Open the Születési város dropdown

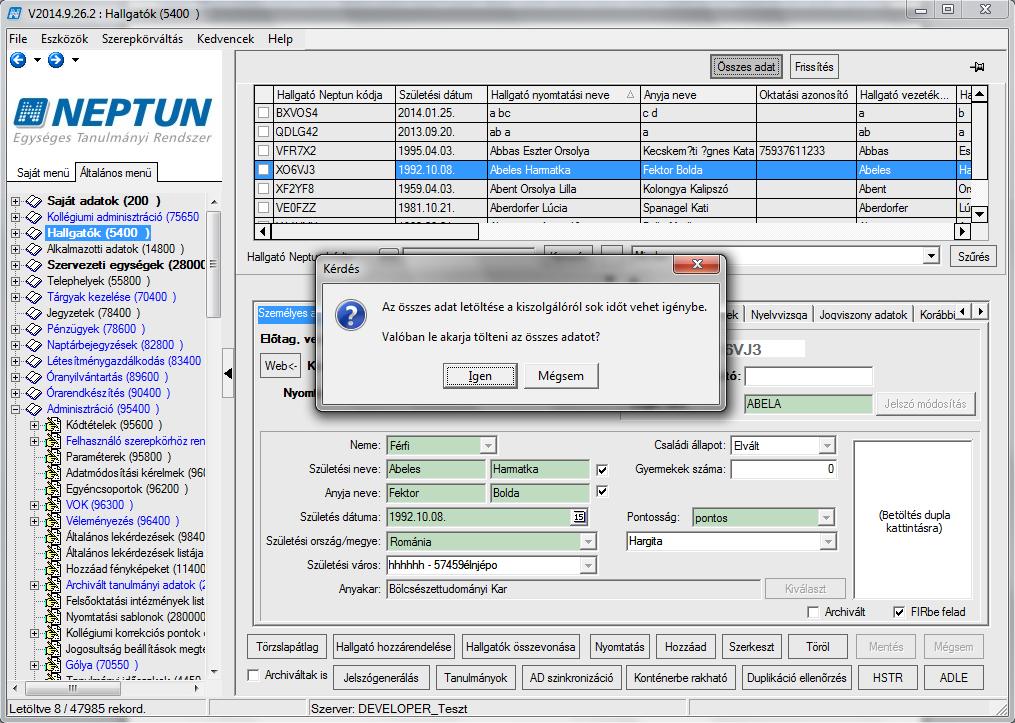(x=588, y=565)
